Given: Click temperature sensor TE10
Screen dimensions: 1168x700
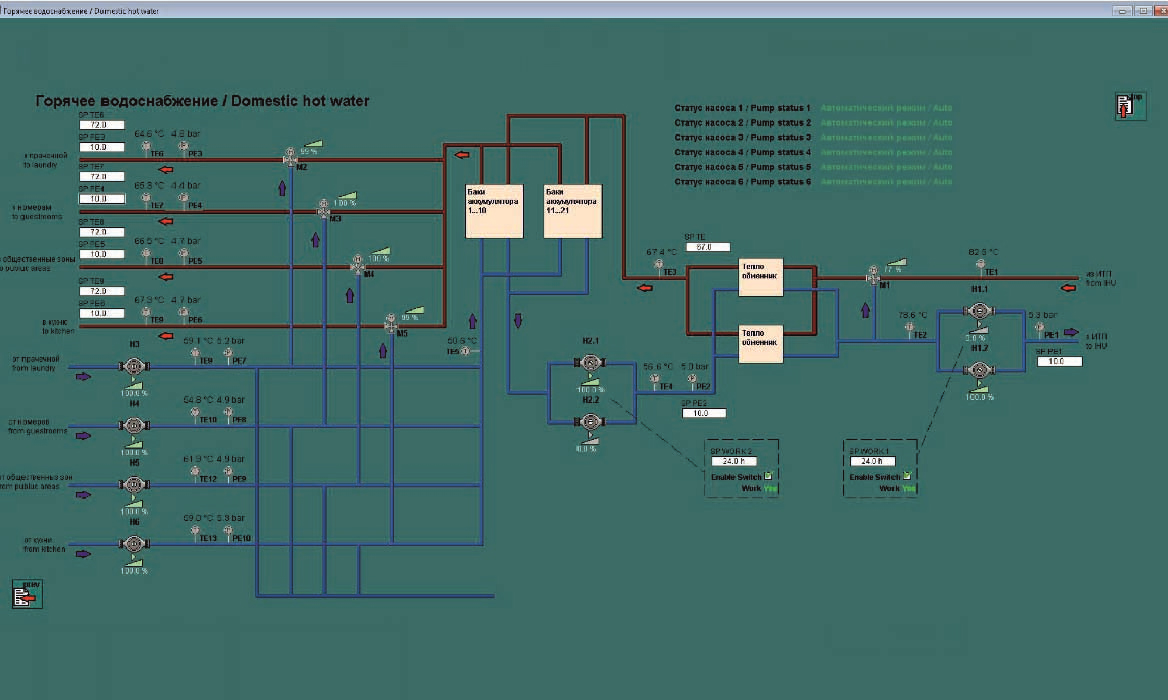Looking at the screenshot, I should click(195, 414).
